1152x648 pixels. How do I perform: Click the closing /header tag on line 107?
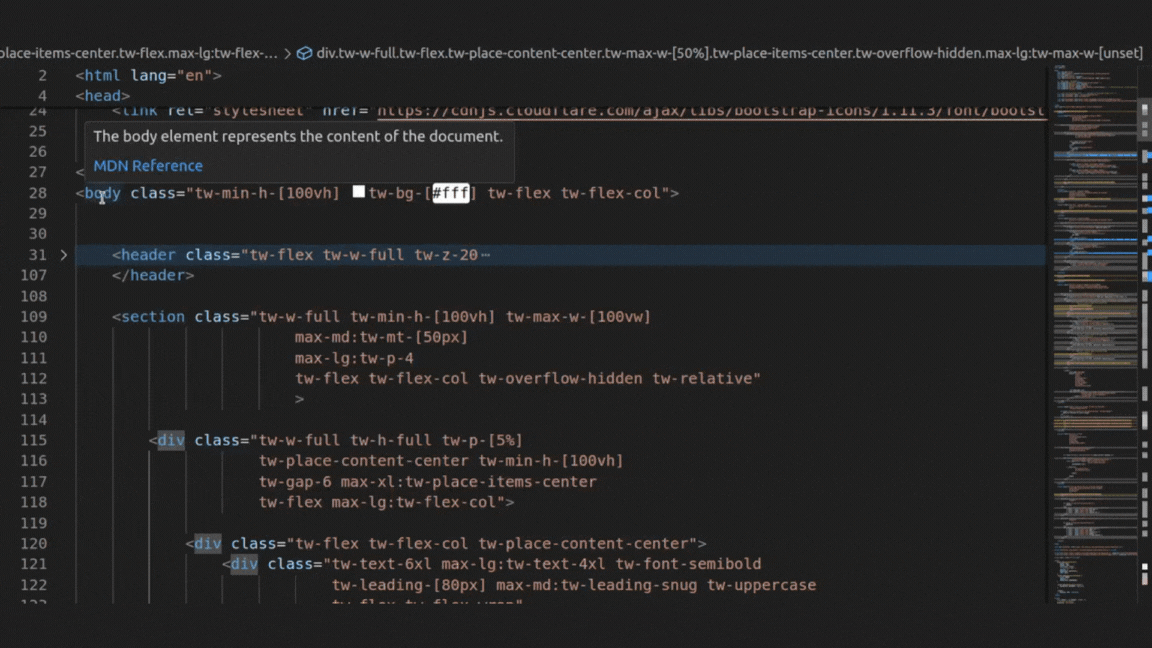click(x=153, y=276)
